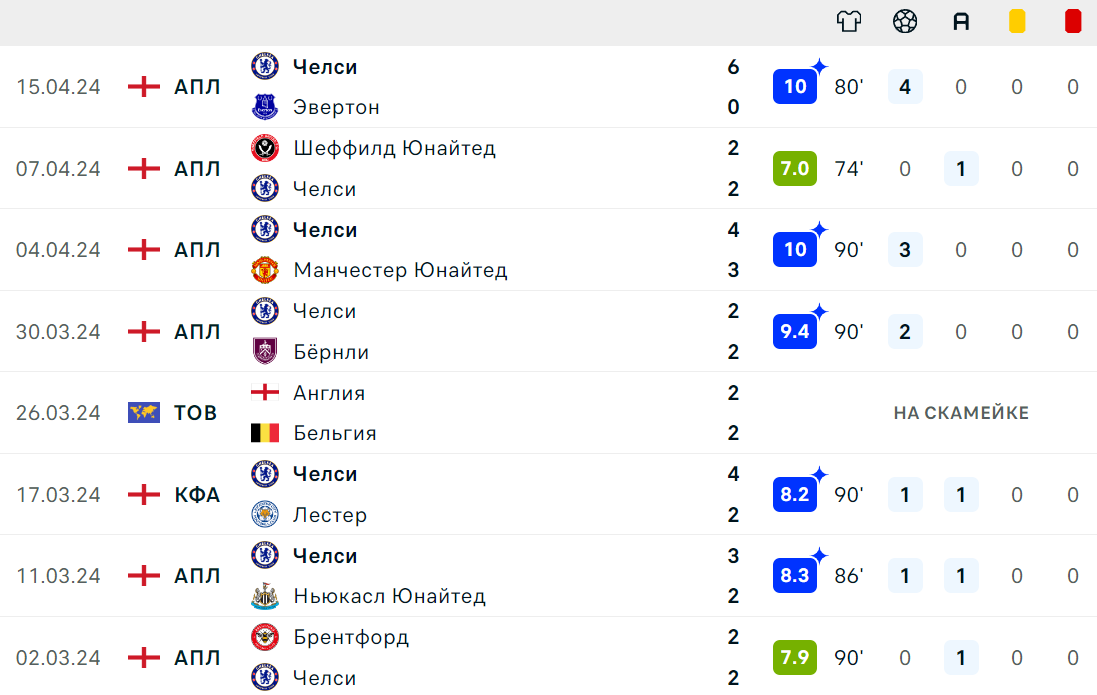Click the Burnley club crest
Viewport: 1097px width, 695px height.
(264, 351)
